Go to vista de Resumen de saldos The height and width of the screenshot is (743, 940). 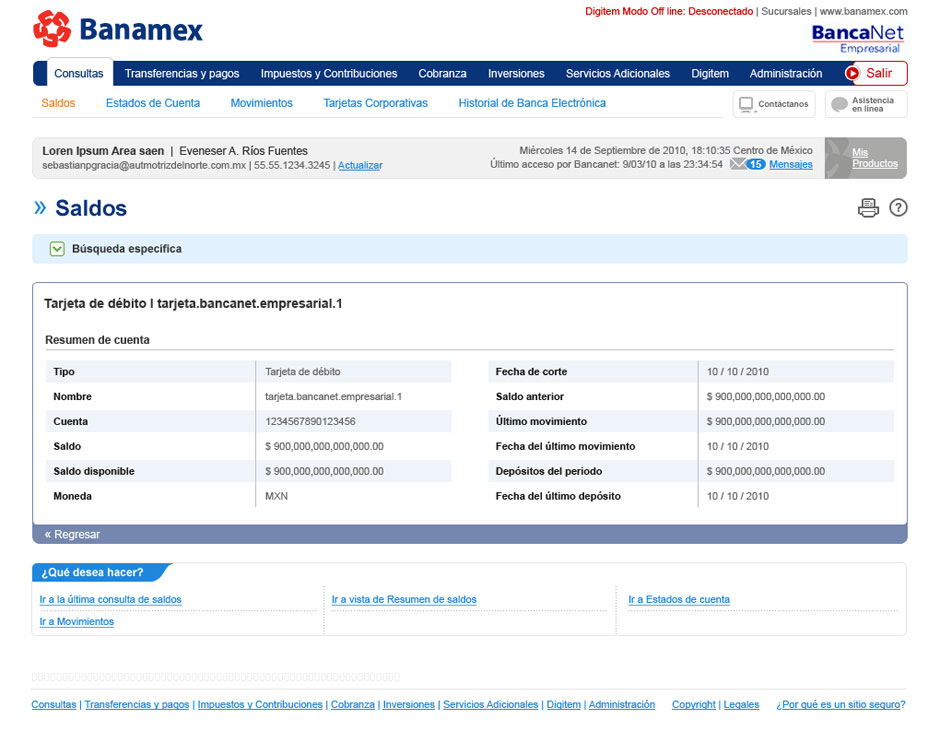point(404,599)
